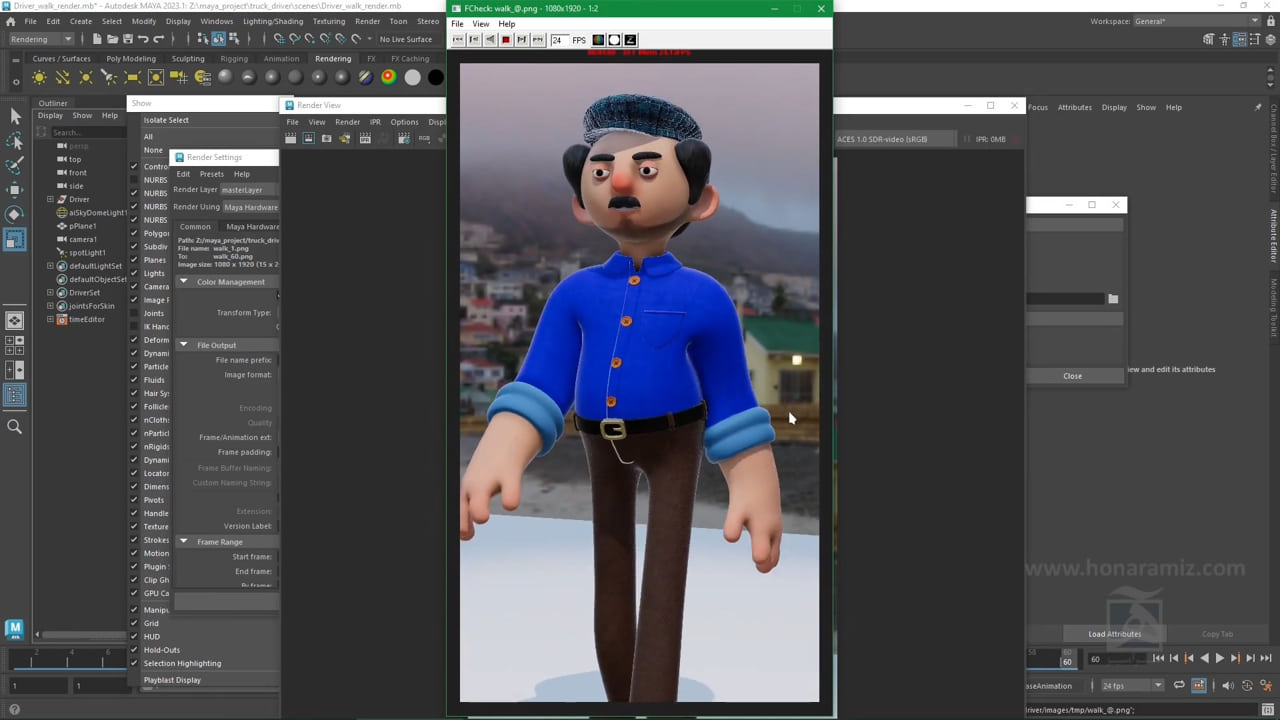
Task: Create a volume light from shelf
Action: click(x=156, y=77)
